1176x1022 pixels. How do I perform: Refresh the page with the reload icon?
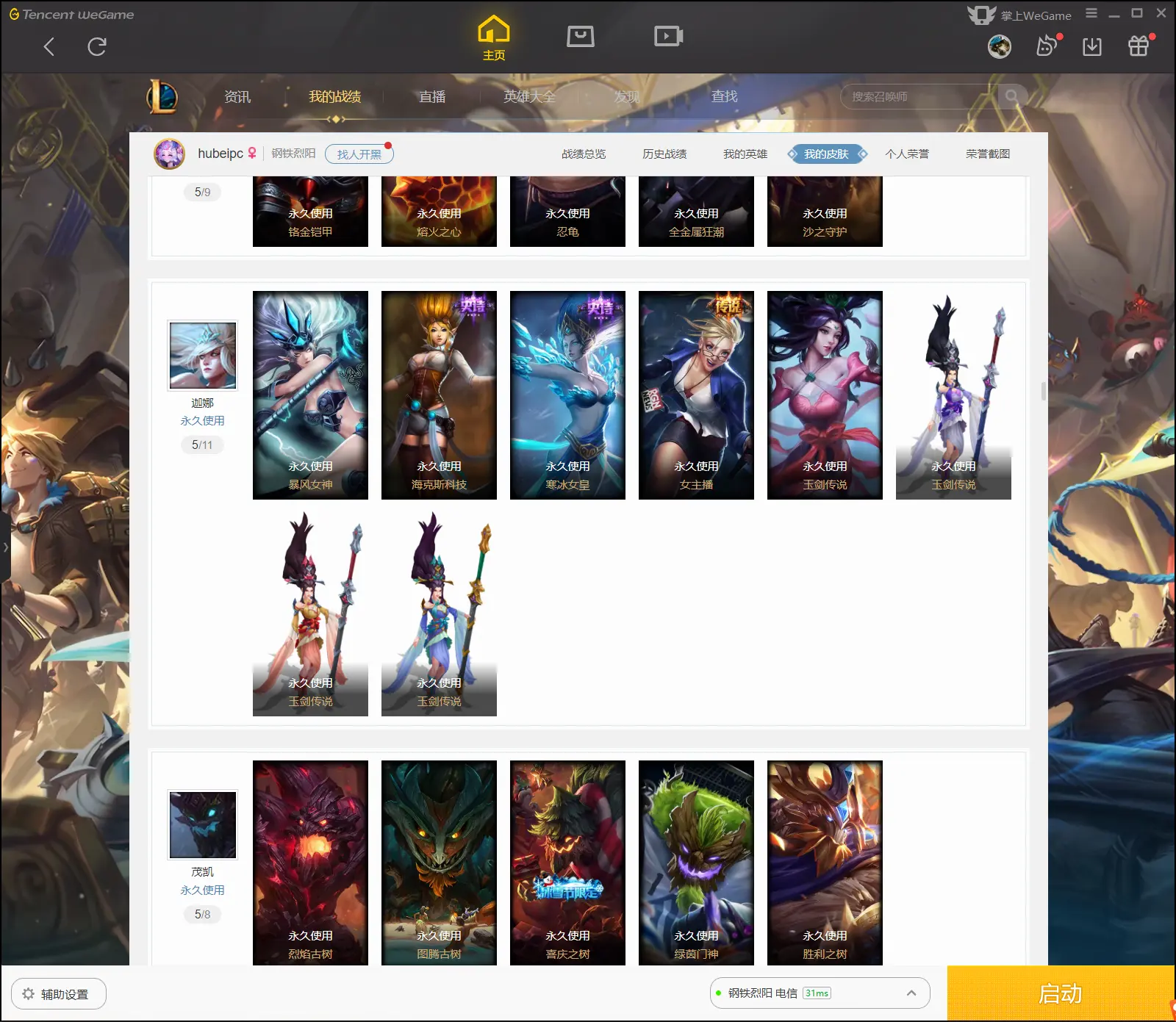(97, 47)
